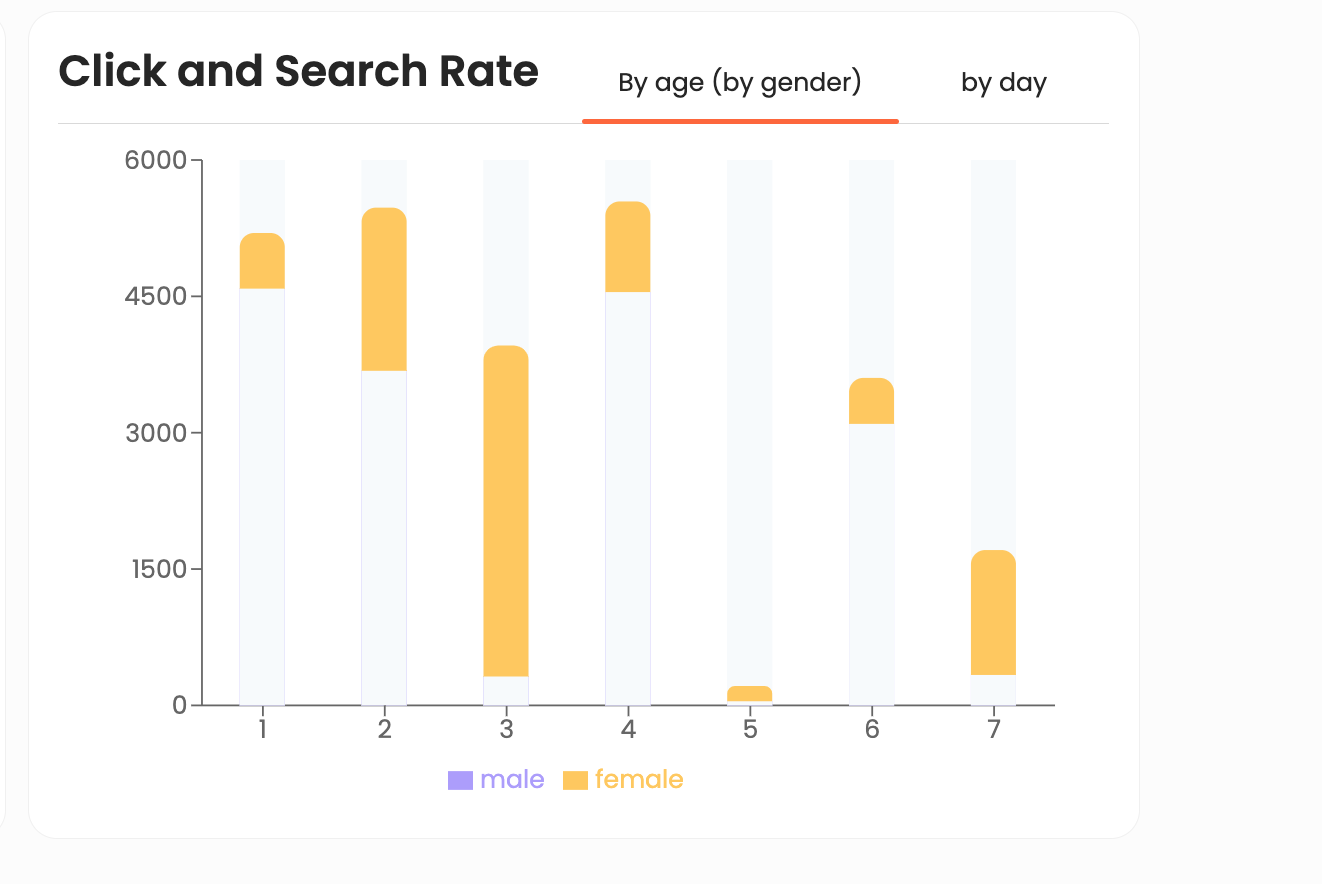Toggle the male series via its legend marker

tap(461, 778)
